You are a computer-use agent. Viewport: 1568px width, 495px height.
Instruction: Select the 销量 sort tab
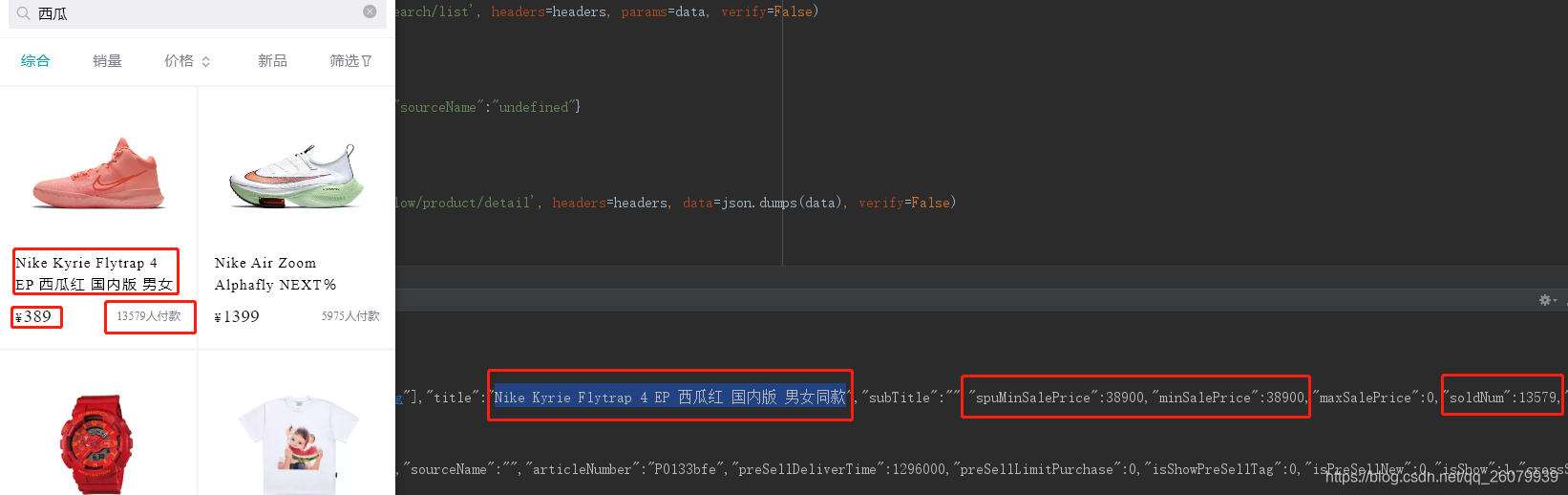tap(107, 61)
